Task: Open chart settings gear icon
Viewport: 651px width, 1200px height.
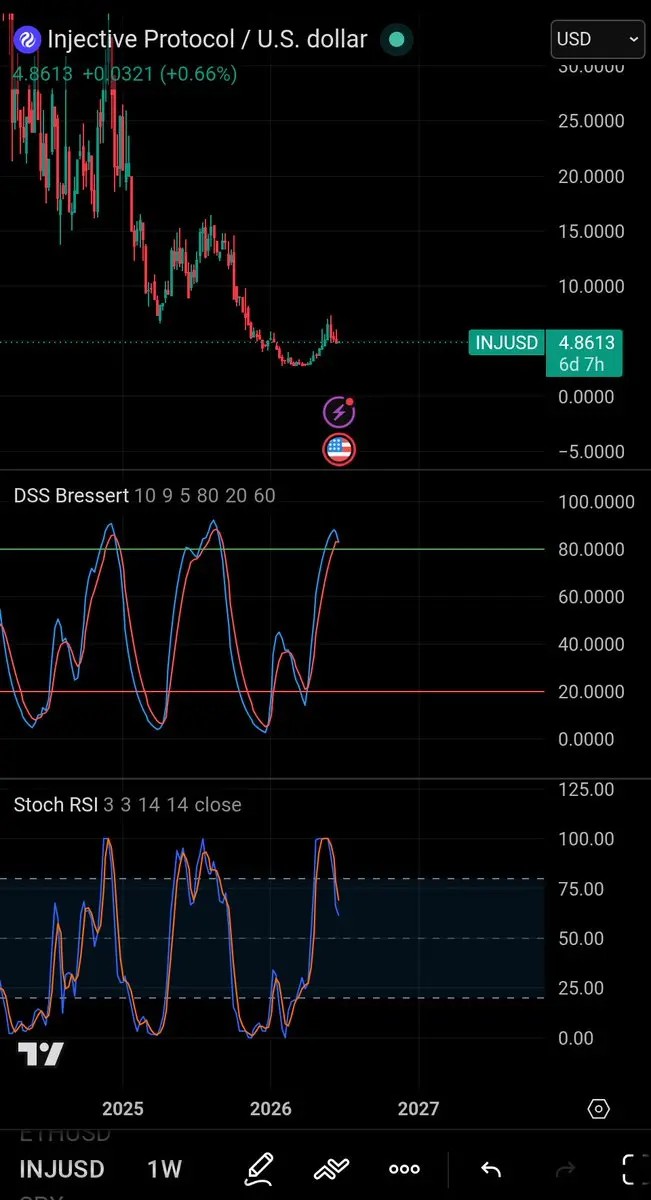Action: pyautogui.click(x=598, y=1108)
